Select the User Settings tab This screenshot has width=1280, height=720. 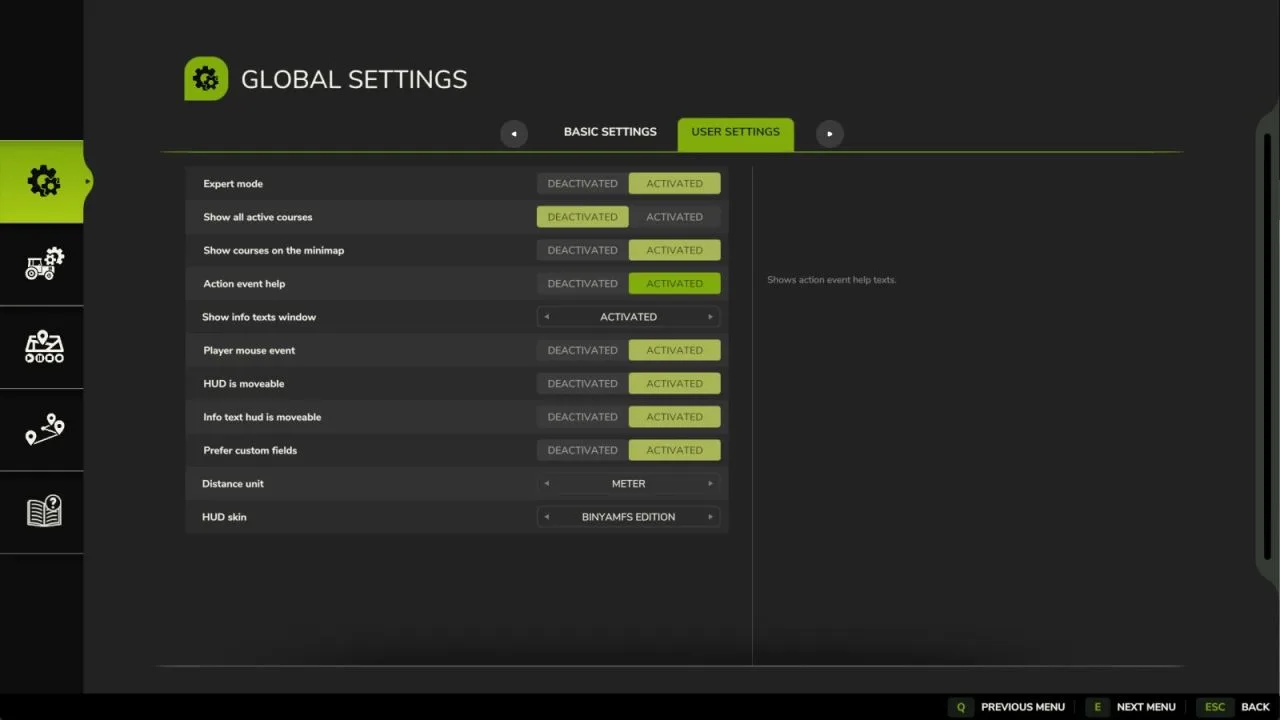(x=736, y=134)
